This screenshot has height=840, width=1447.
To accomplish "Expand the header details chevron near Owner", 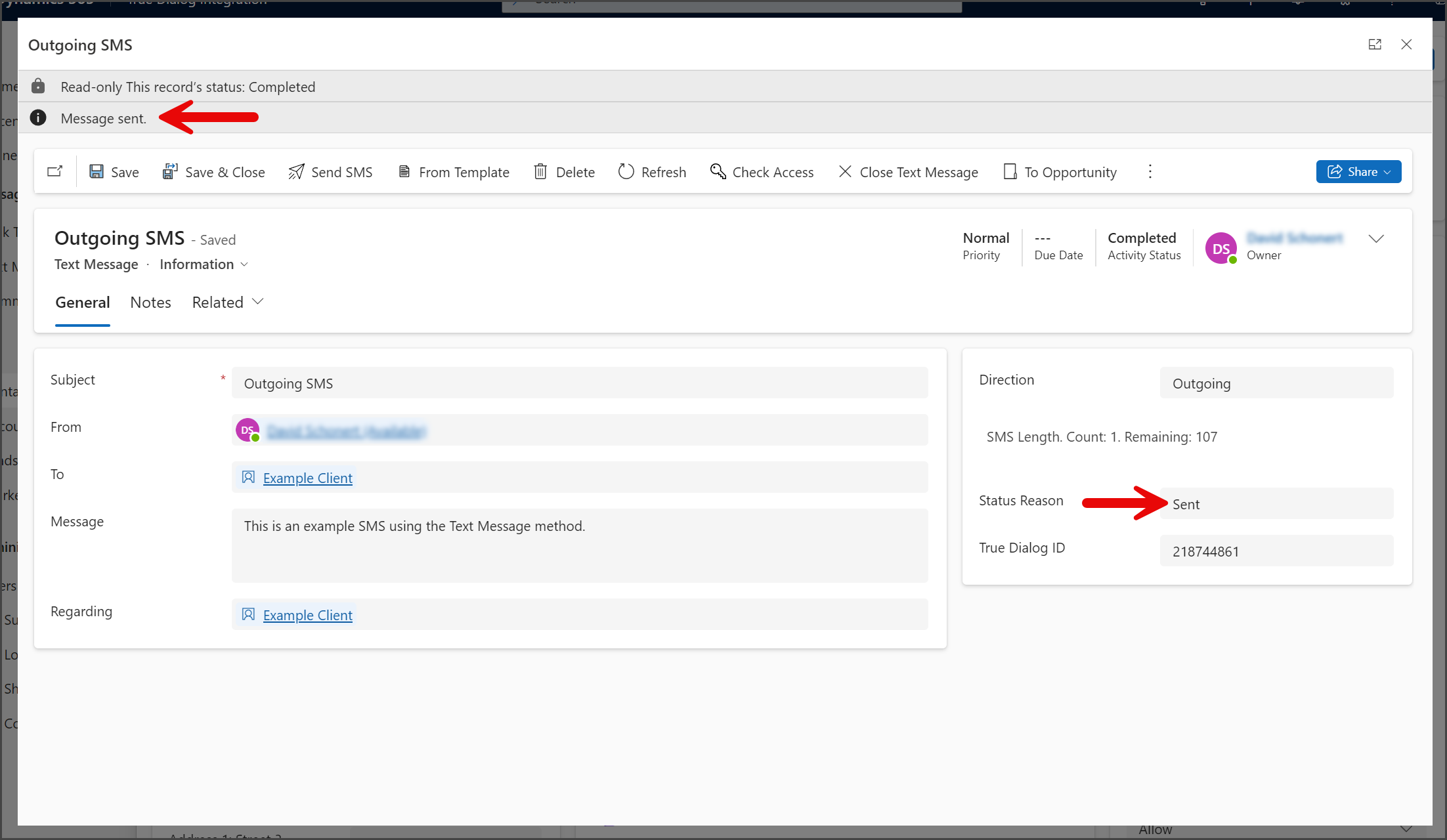I will tap(1376, 239).
